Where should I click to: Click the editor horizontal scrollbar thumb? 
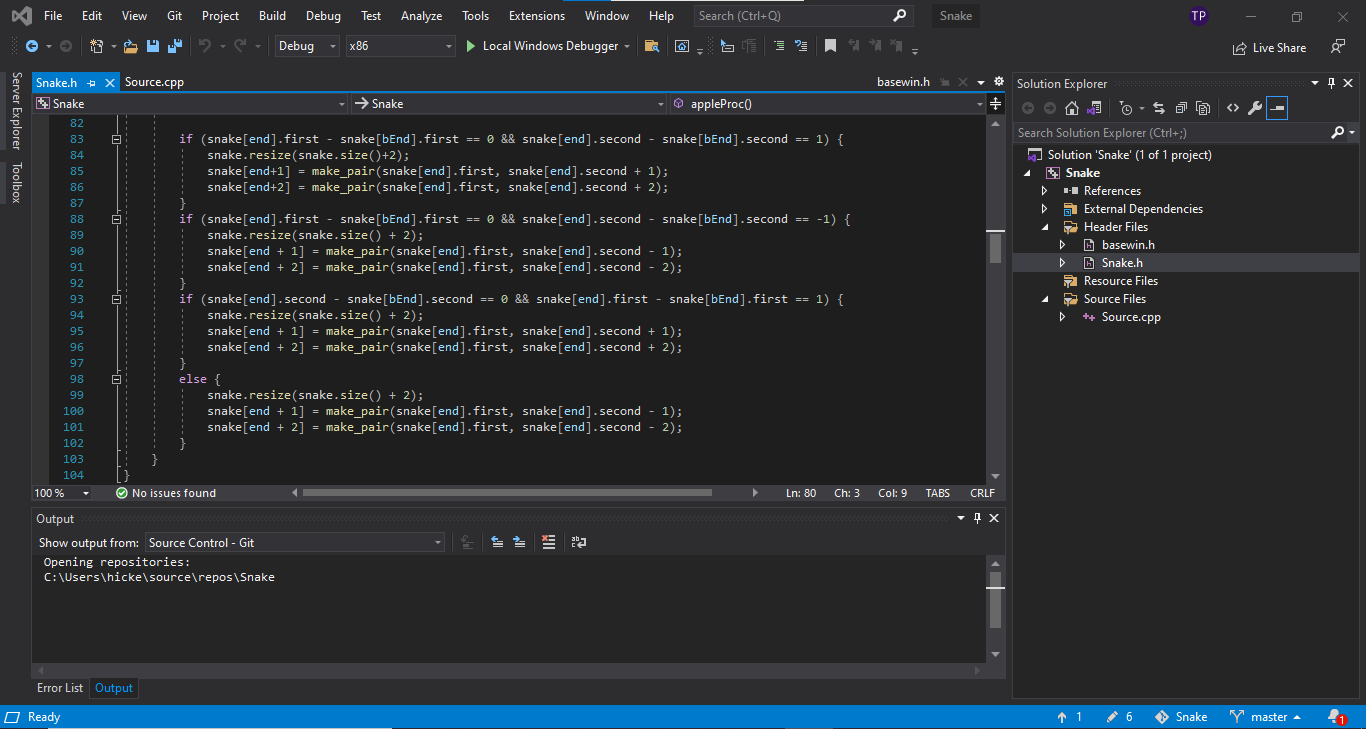coord(506,493)
